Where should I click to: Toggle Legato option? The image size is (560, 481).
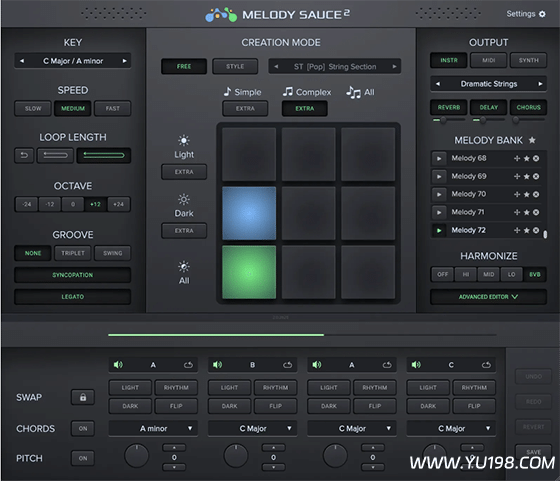[x=72, y=297]
